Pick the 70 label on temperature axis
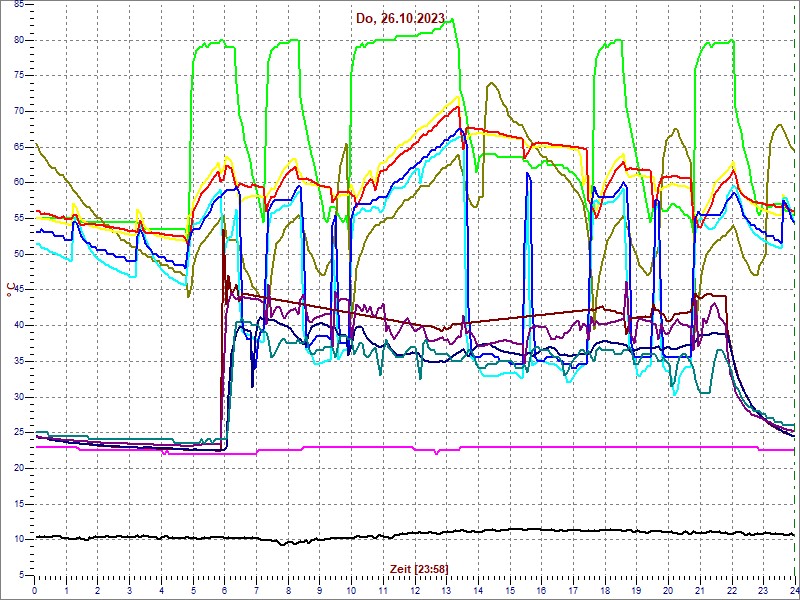This screenshot has height=600, width=800. pos(18,111)
